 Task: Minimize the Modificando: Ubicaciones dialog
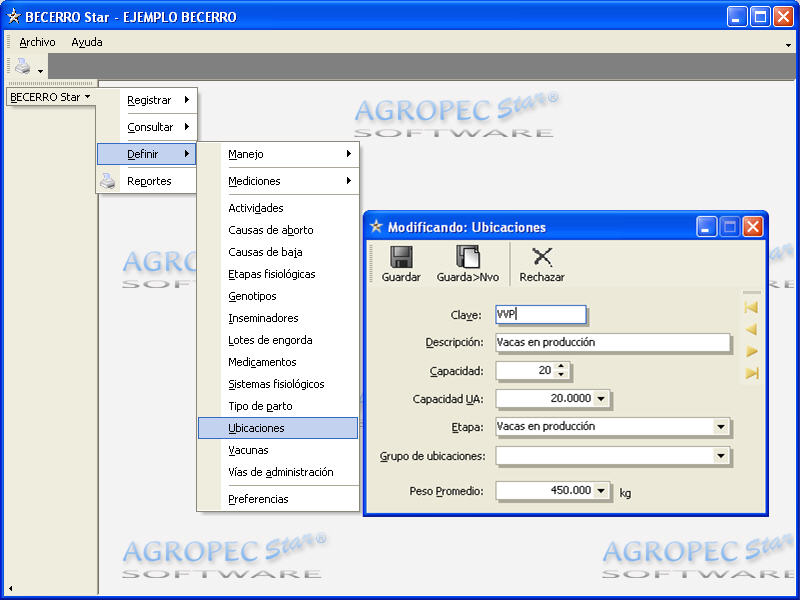point(706,227)
